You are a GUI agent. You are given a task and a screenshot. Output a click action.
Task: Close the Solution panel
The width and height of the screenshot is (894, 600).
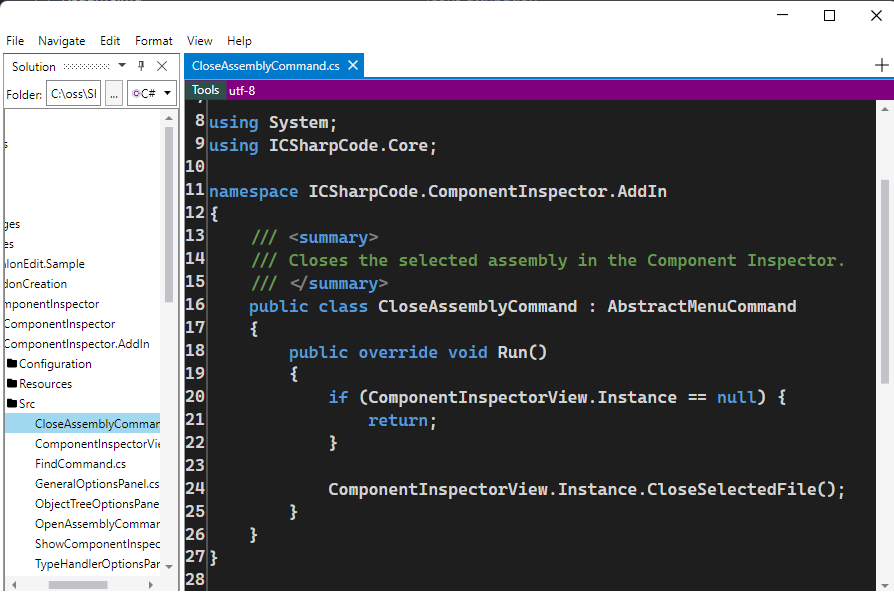(162, 66)
